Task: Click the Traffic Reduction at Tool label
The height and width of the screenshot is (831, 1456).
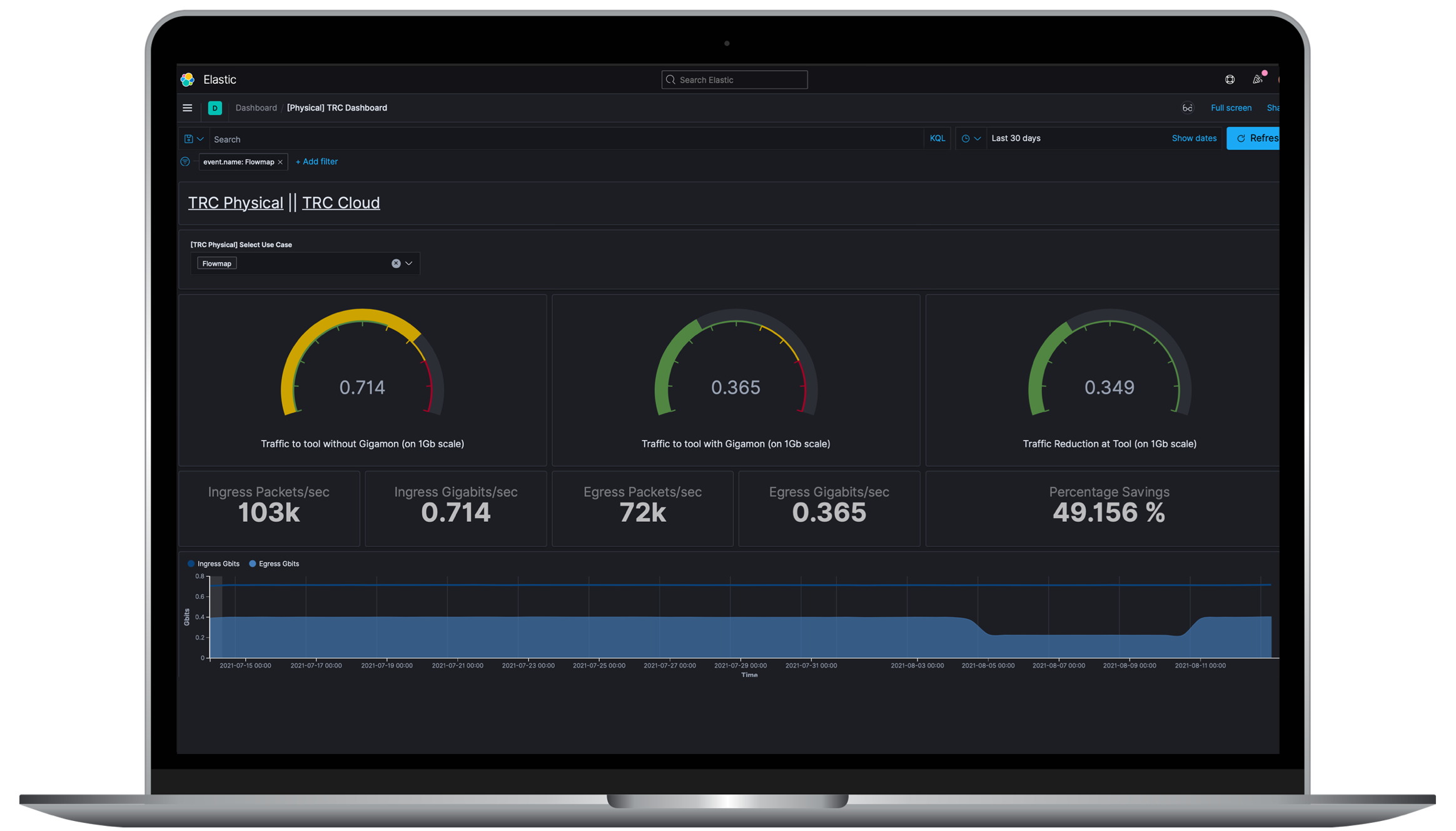Action: pos(1110,444)
